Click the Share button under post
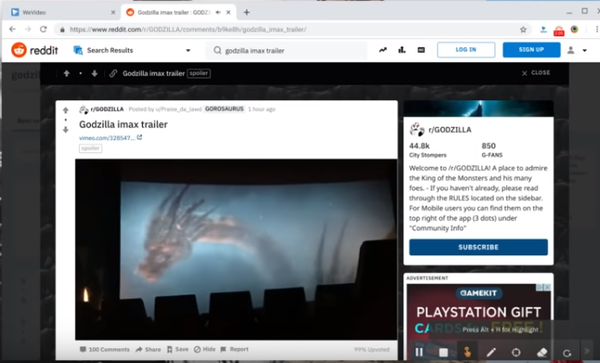Image resolution: width=600 pixels, height=363 pixels. point(148,349)
